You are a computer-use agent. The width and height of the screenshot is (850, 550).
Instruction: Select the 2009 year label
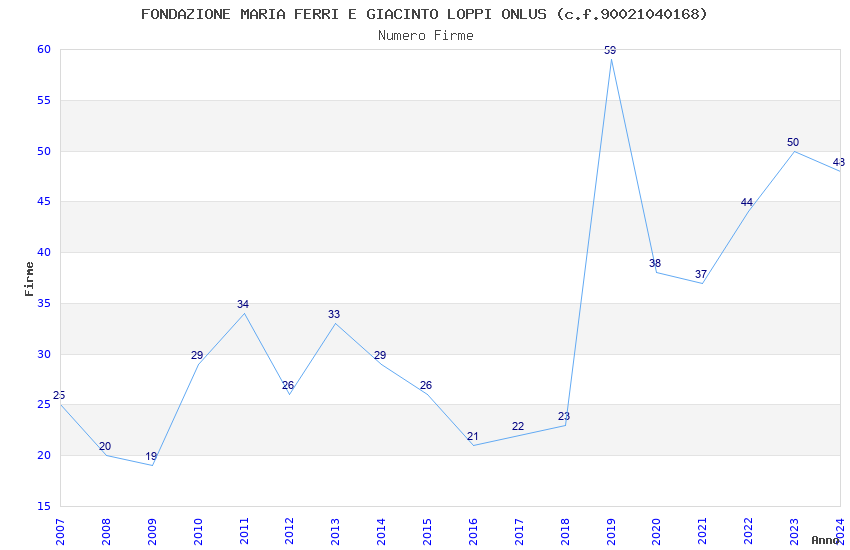pos(152,532)
